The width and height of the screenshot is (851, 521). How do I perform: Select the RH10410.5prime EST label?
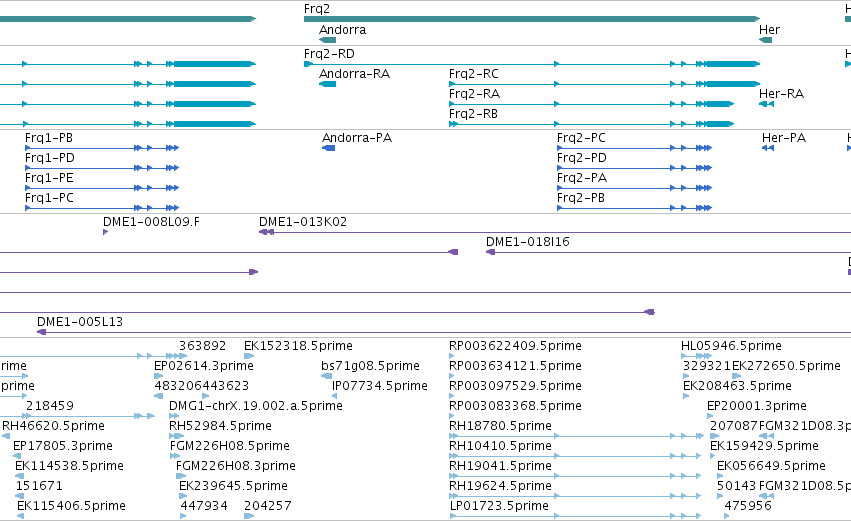coord(500,446)
